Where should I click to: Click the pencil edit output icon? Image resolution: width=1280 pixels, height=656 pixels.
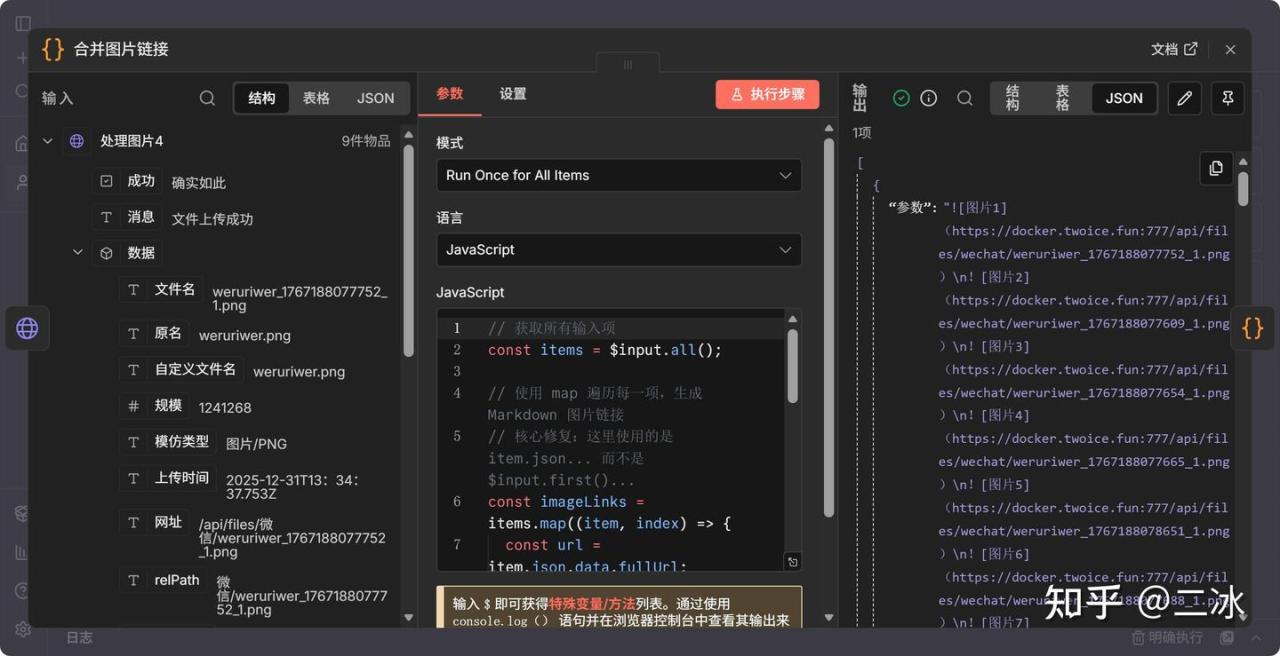[x=1185, y=98]
